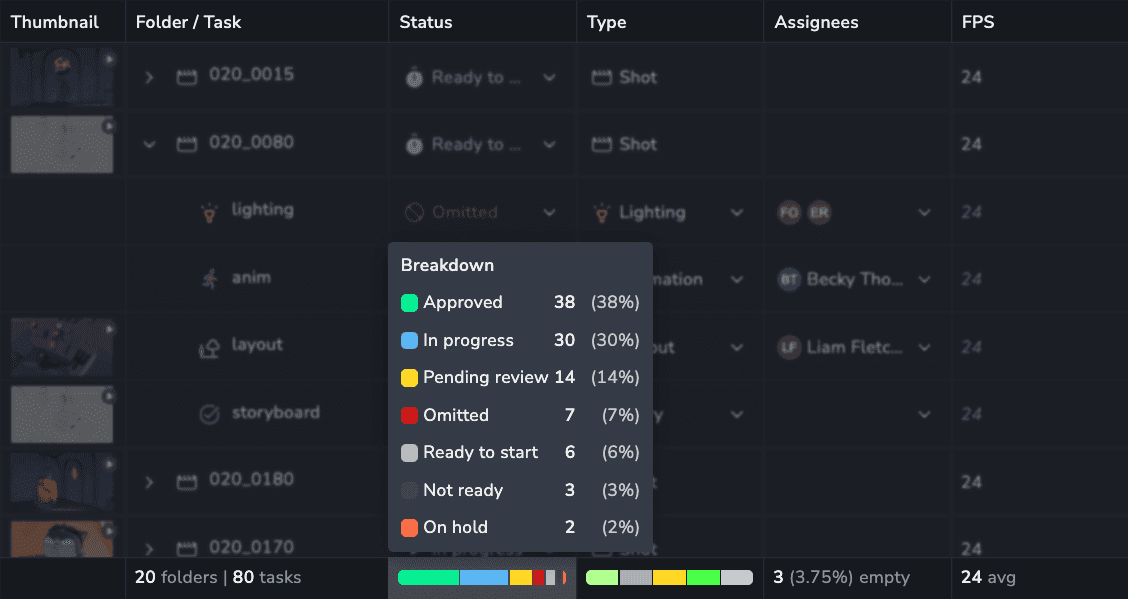Click the anim task running figure icon
This screenshot has width=1128, height=599.
[209, 279]
